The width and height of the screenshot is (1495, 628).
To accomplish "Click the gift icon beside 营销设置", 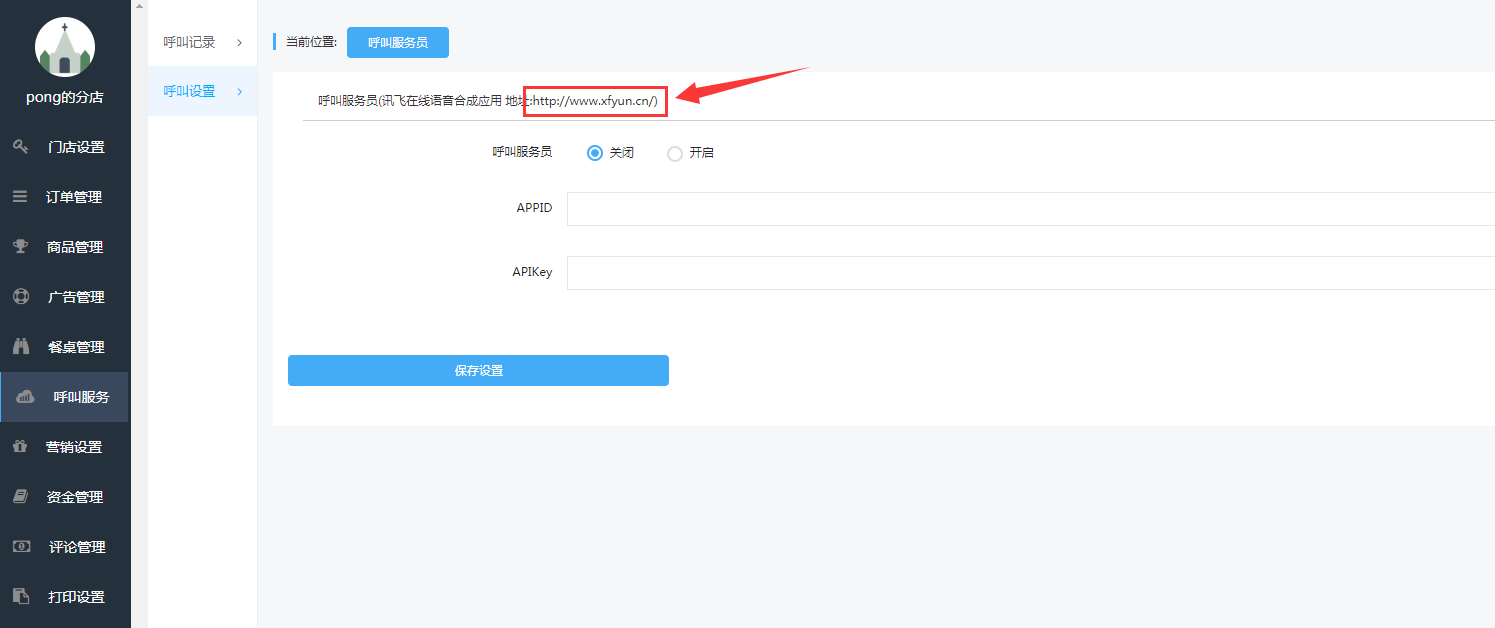I will pos(20,447).
